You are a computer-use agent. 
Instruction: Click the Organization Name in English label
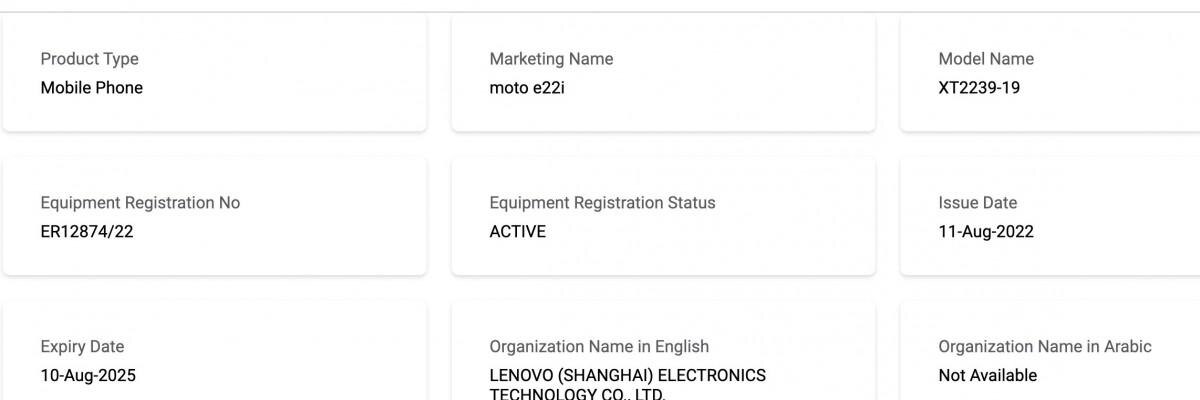coord(599,347)
